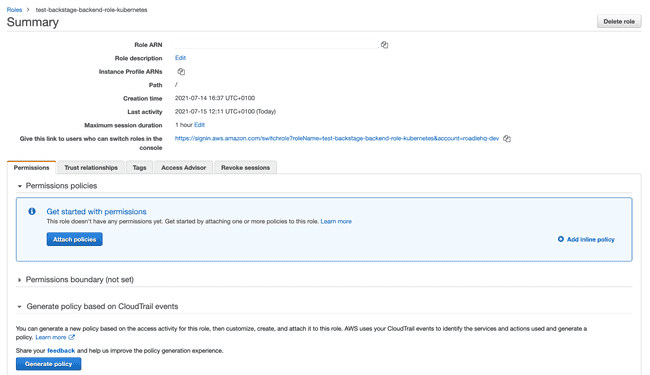The image size is (650, 375).
Task: Click the Summary page heading
Action: pos(33,22)
